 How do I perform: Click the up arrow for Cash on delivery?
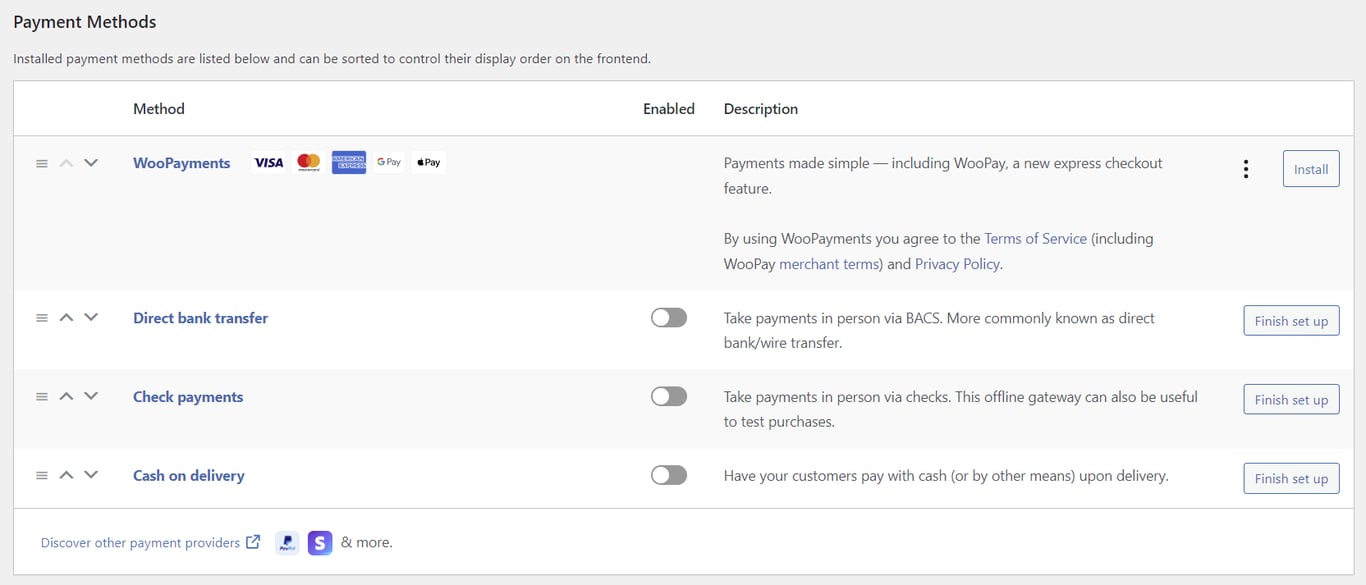(66, 475)
